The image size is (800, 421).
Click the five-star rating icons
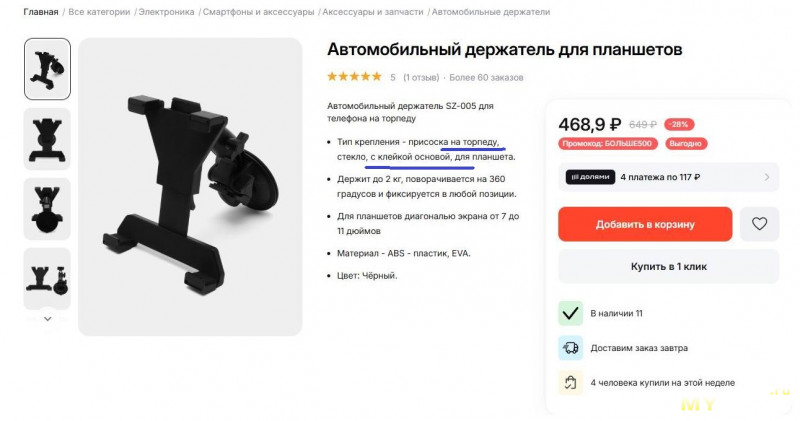[354, 77]
